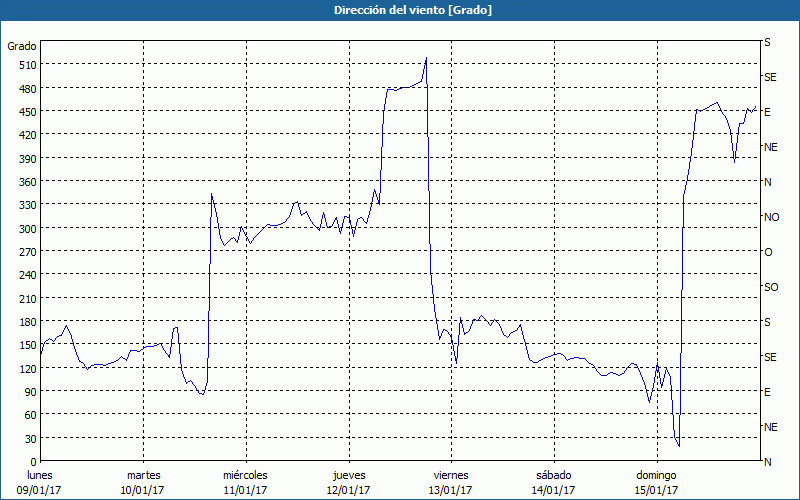Click the "SO" compass label on the right axis
The height and width of the screenshot is (500, 800).
[x=771, y=287]
